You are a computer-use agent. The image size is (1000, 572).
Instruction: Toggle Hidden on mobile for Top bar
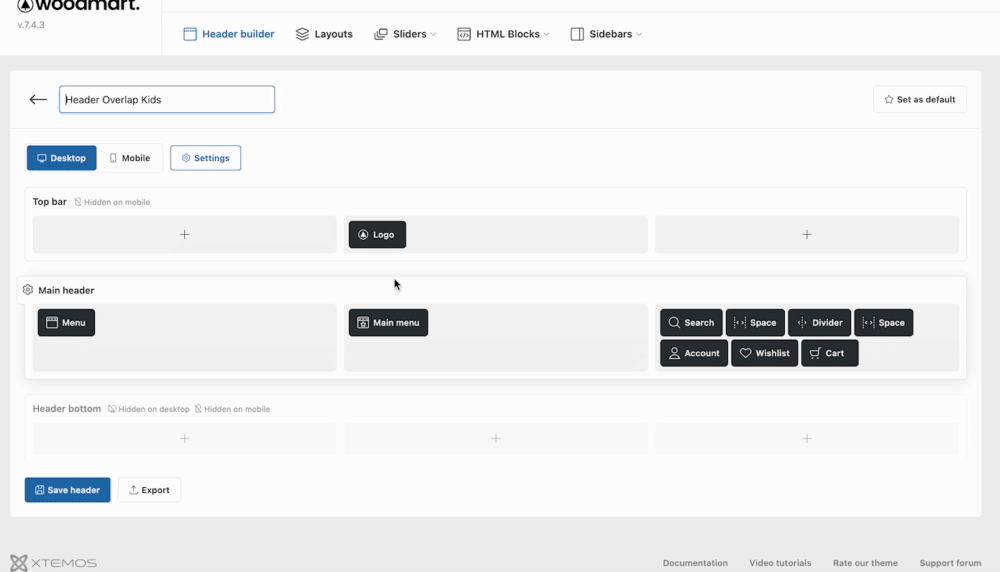(112, 202)
